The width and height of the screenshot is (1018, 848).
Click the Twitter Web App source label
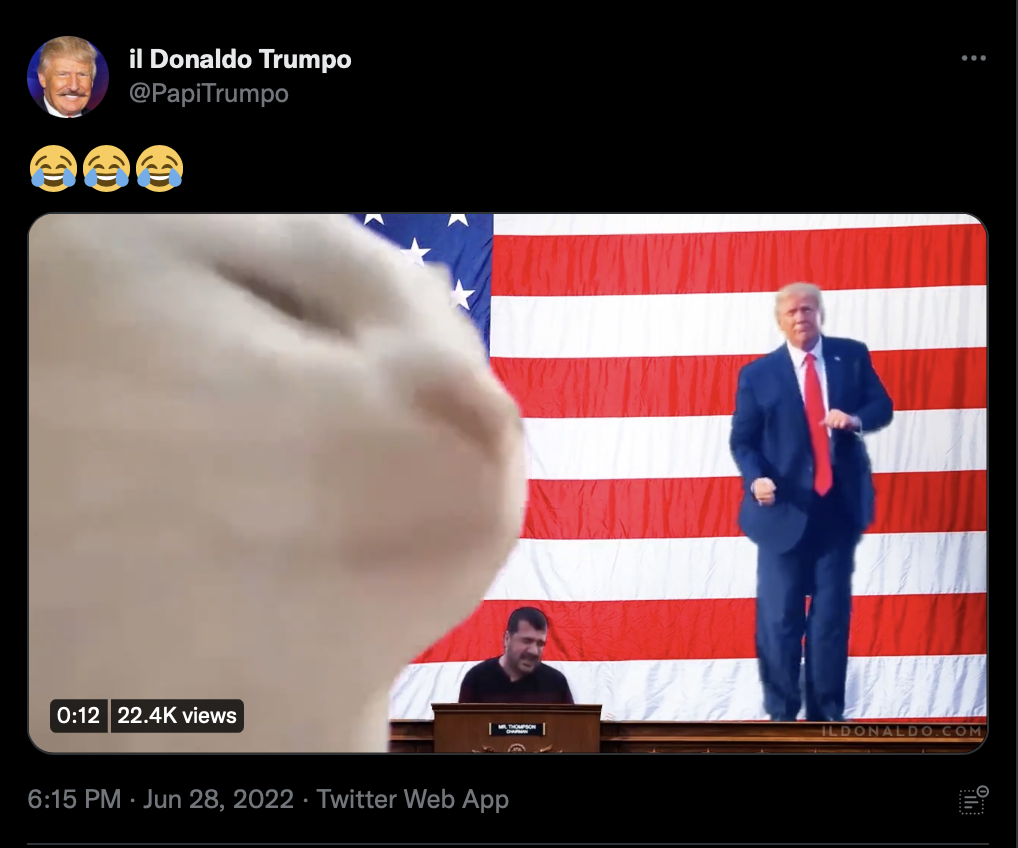point(412,799)
